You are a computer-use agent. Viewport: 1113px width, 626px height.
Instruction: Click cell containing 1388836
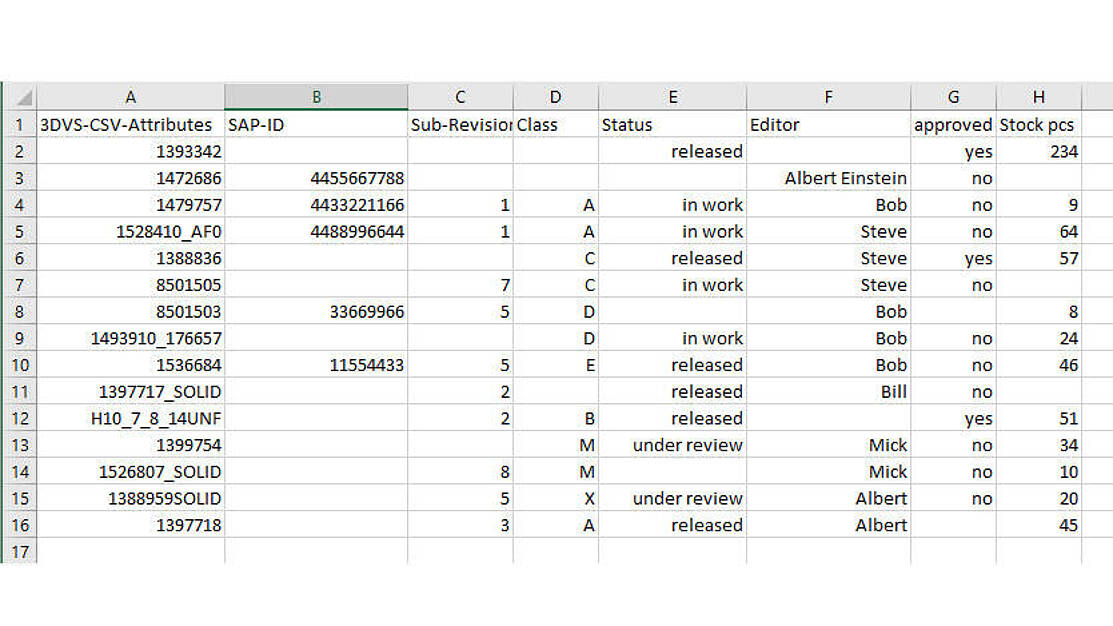click(x=131, y=258)
